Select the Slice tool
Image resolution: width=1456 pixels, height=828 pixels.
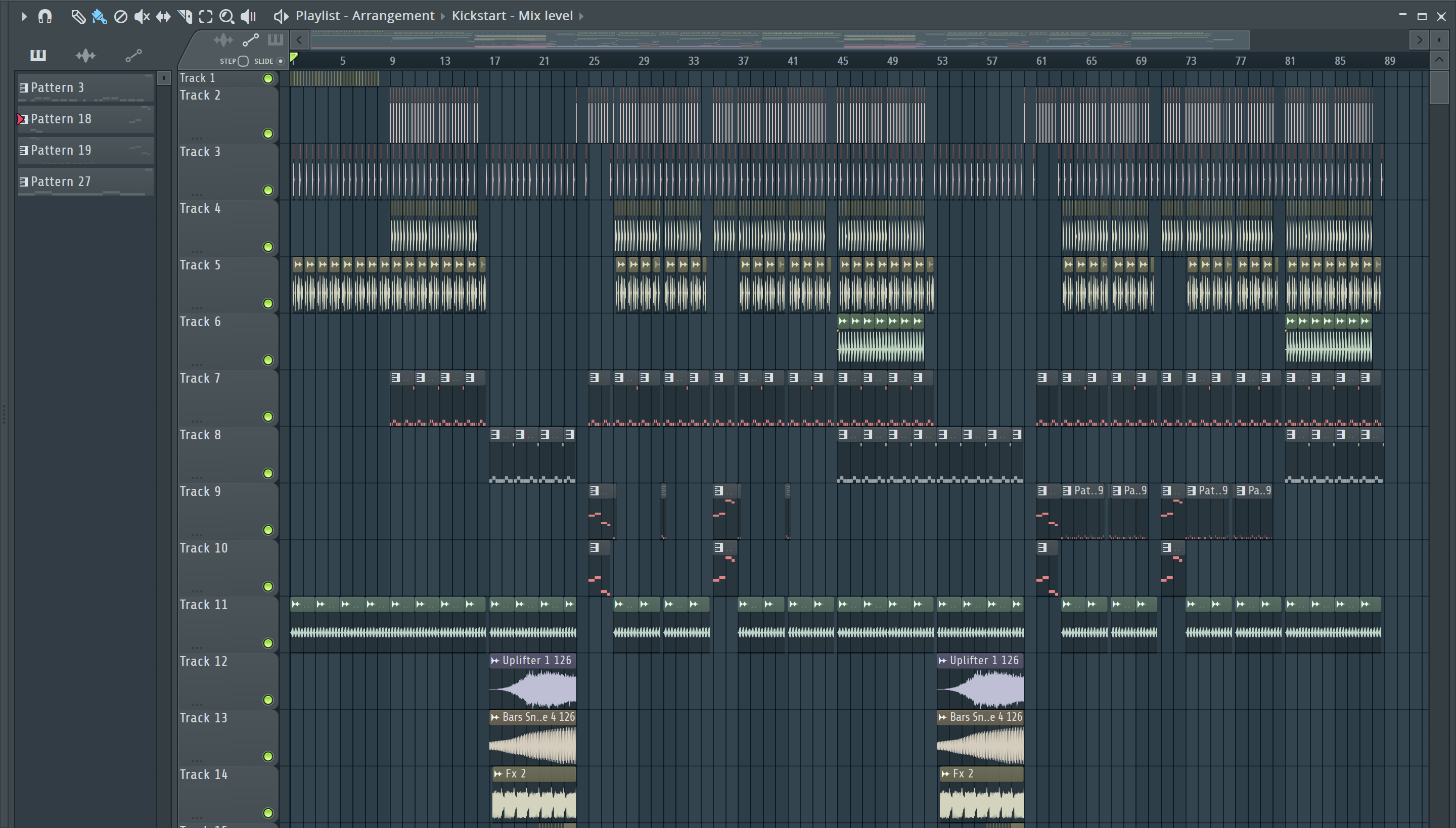tap(185, 17)
